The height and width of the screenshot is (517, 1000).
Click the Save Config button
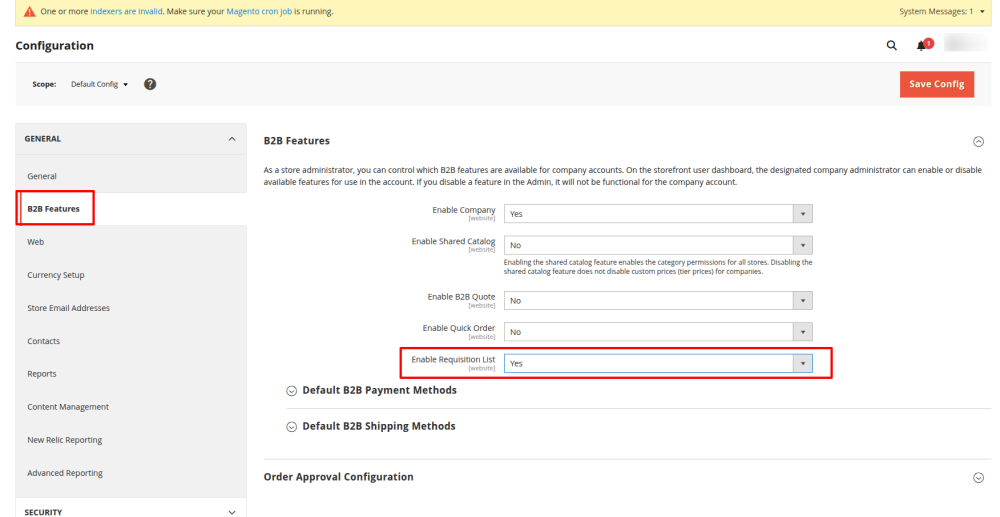[x=936, y=84]
